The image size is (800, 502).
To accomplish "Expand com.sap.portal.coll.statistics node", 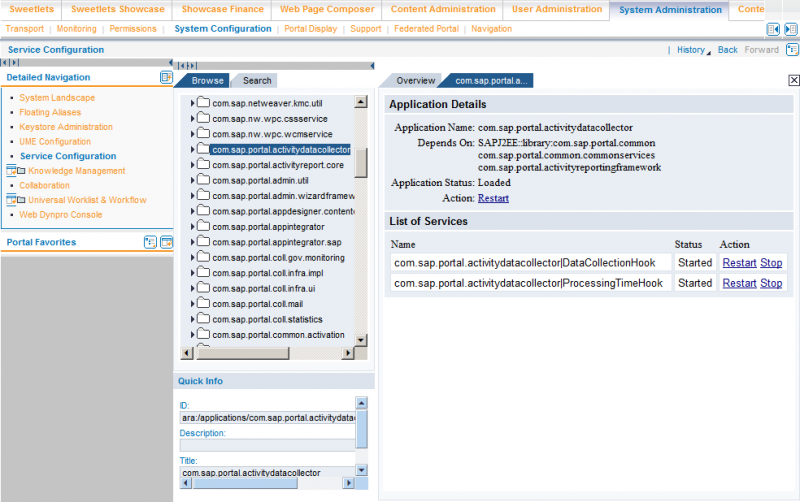I will tap(192, 319).
